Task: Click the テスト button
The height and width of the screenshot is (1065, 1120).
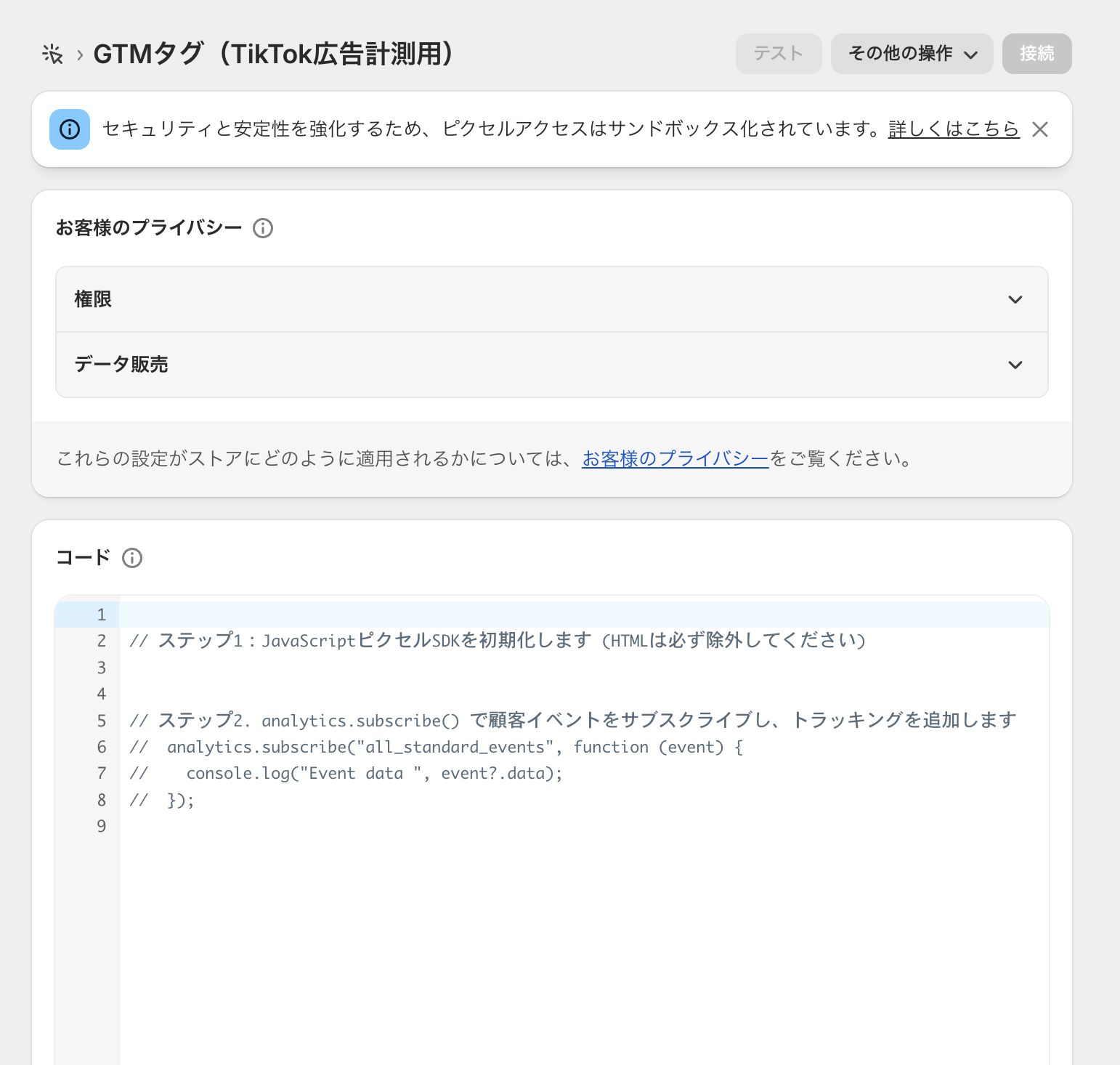Action: (x=779, y=54)
